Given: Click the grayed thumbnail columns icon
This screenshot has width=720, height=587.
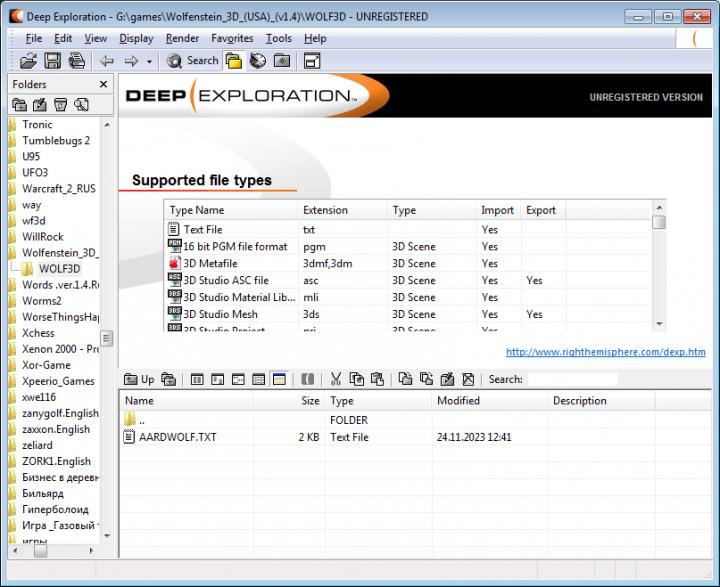Looking at the screenshot, I should [x=308, y=379].
